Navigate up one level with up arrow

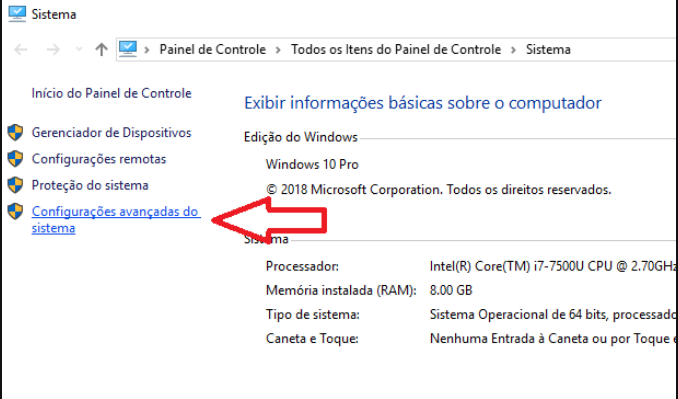tap(101, 49)
